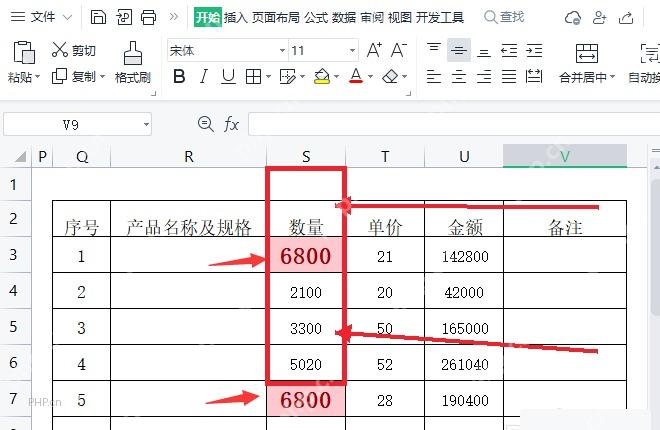Toggle bold formatting
This screenshot has height=430, width=660.
(179, 76)
